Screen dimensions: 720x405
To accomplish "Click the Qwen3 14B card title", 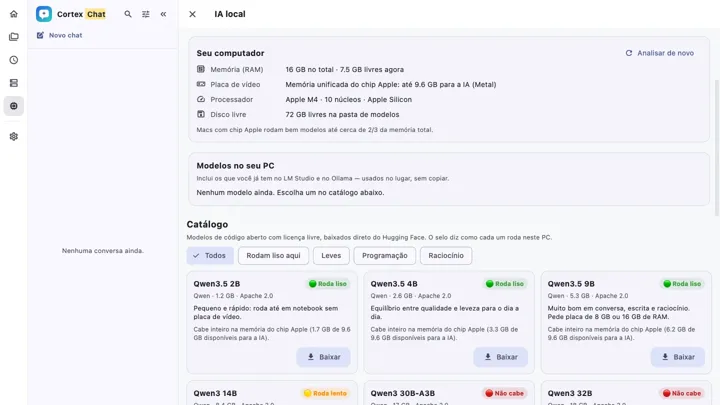I will [215, 394].
